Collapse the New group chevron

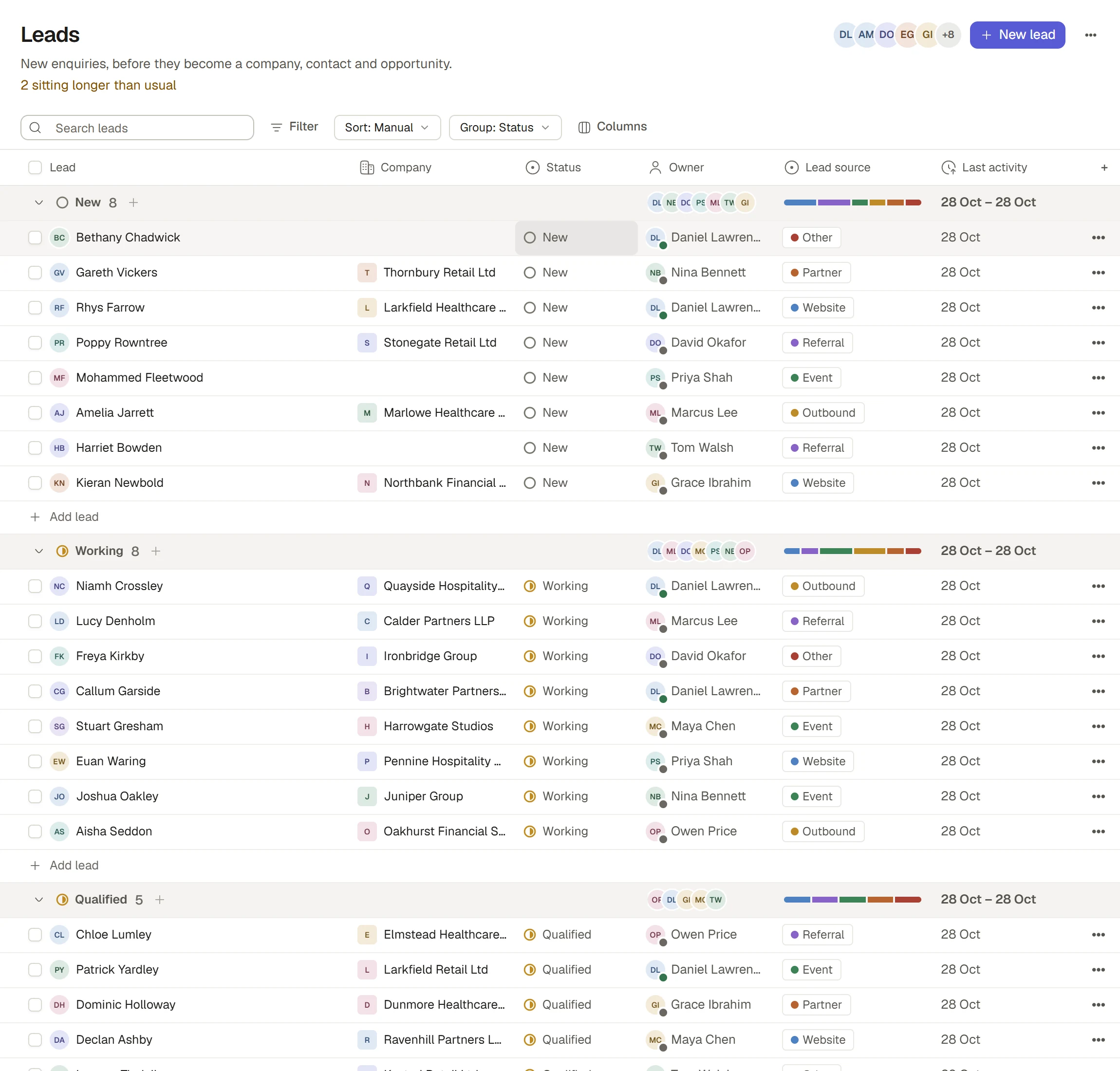click(39, 203)
